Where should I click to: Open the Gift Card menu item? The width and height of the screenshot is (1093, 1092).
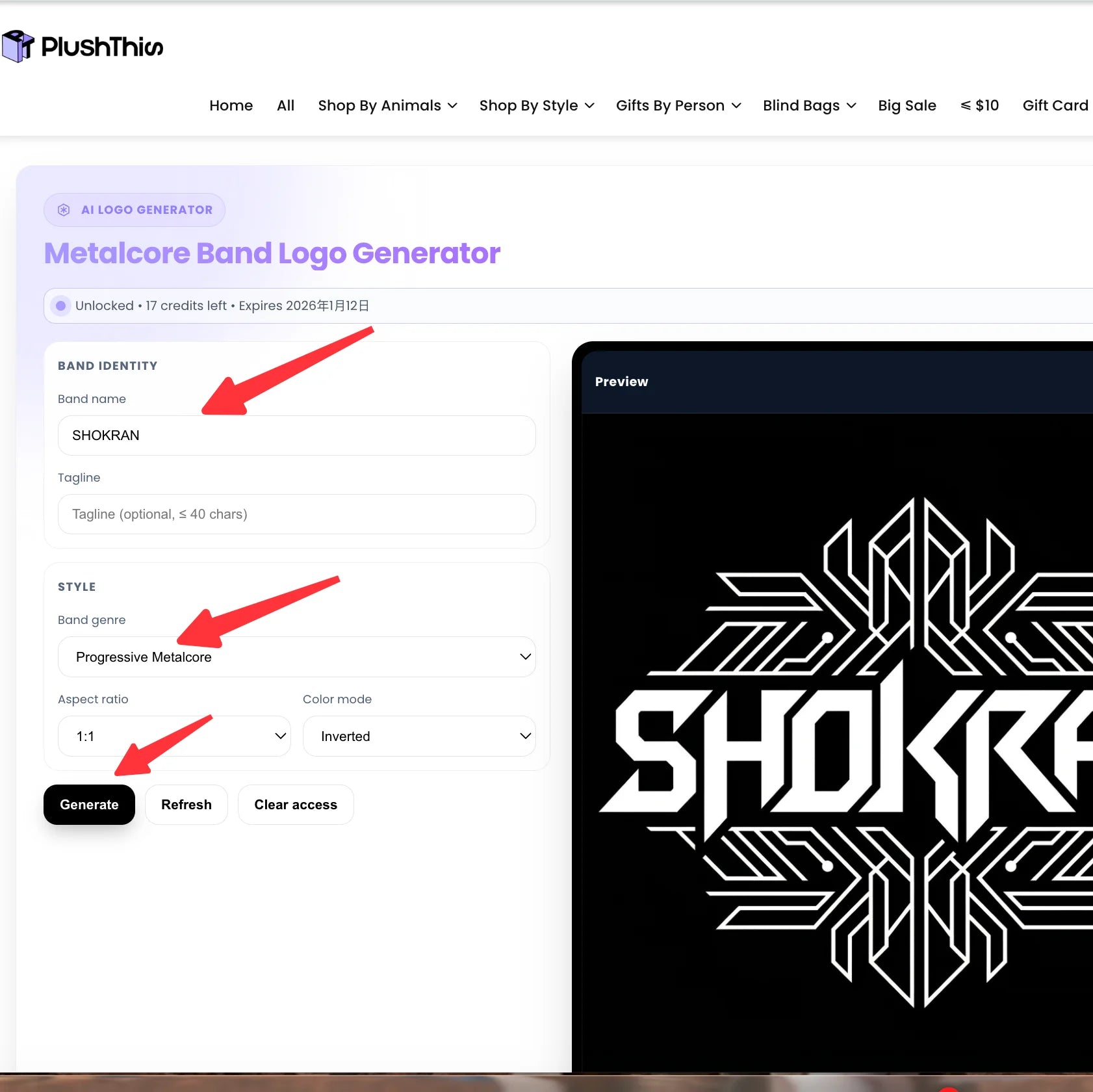tap(1055, 106)
